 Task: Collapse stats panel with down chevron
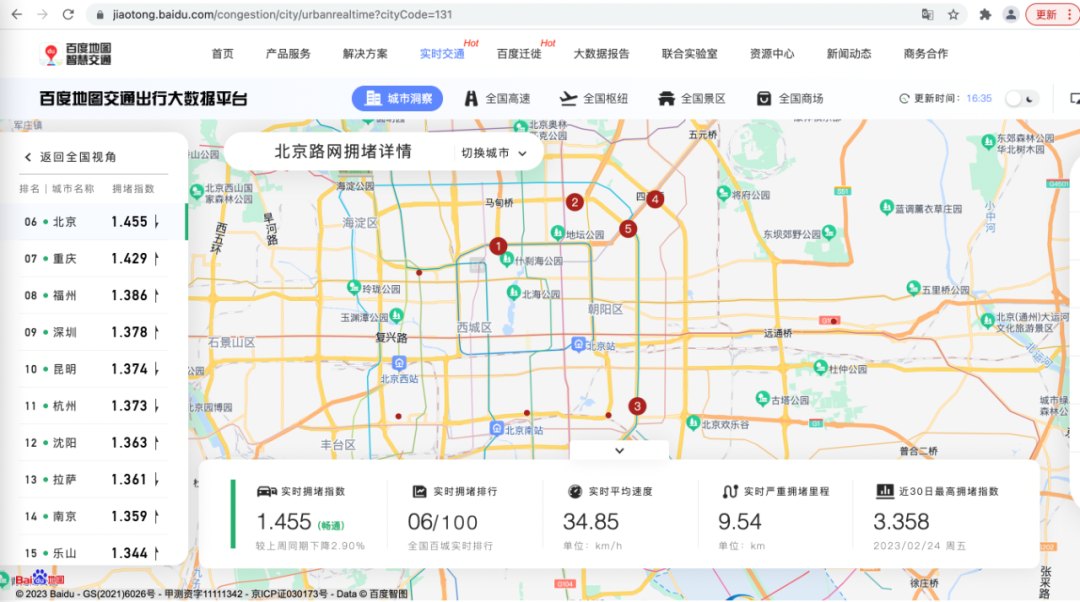(x=619, y=450)
